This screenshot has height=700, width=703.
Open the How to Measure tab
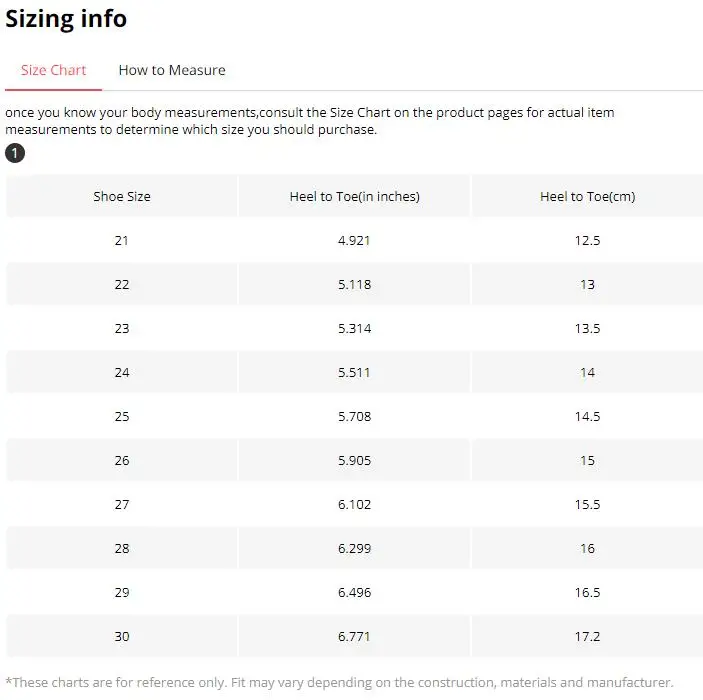coord(172,70)
